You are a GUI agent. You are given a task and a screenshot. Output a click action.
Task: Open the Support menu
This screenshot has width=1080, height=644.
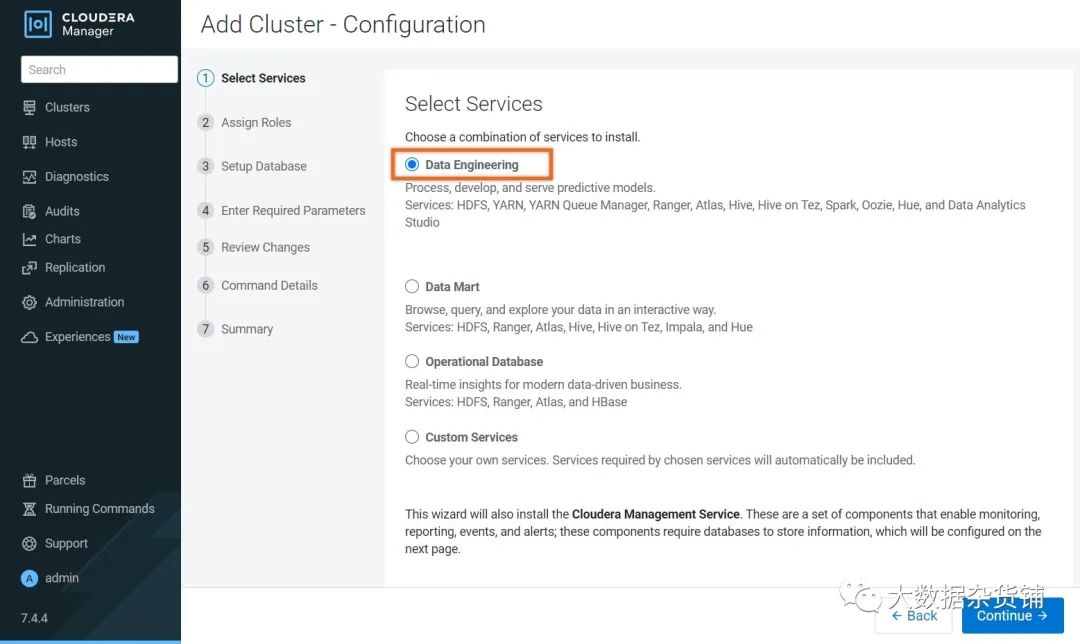[x=66, y=543]
